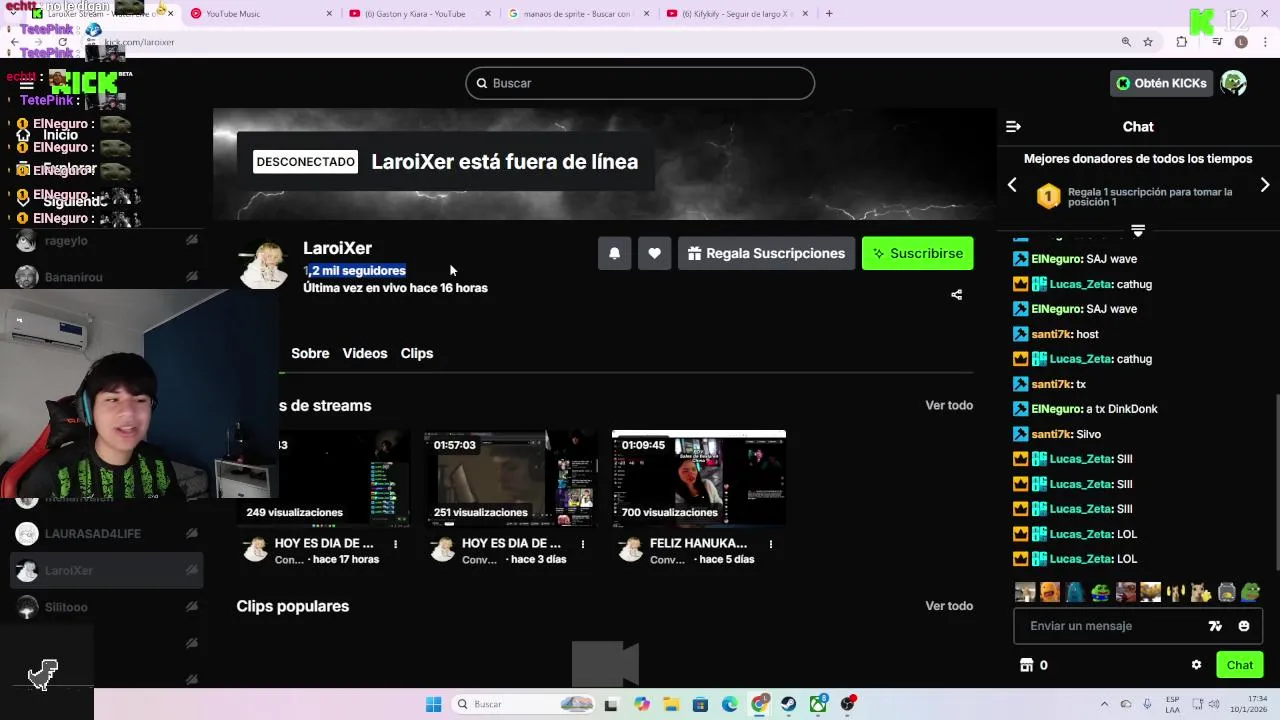Open File Explorer from the taskbar
This screenshot has width=1280, height=720.
tap(670, 704)
